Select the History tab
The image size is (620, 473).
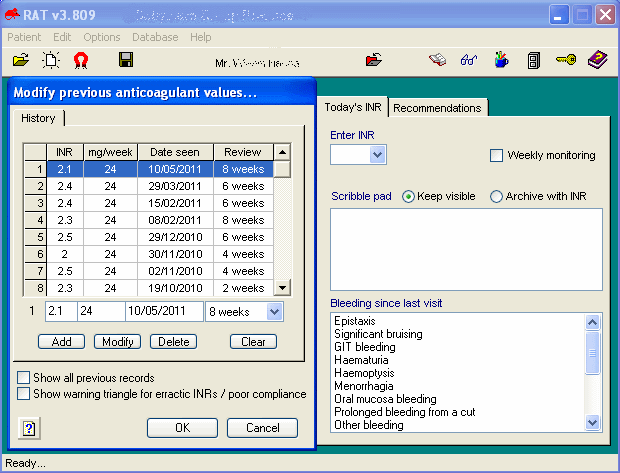click(38, 118)
